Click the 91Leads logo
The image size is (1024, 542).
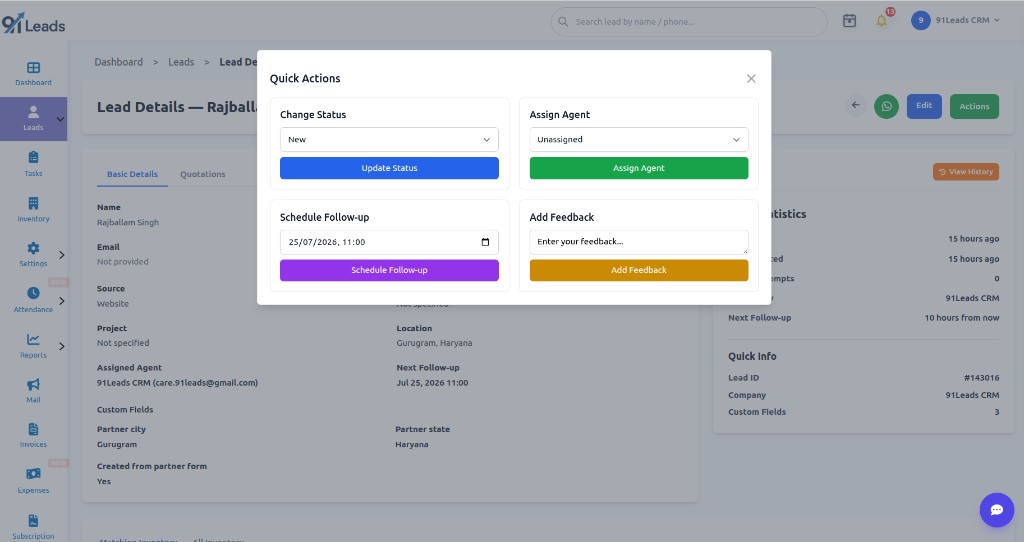33,24
